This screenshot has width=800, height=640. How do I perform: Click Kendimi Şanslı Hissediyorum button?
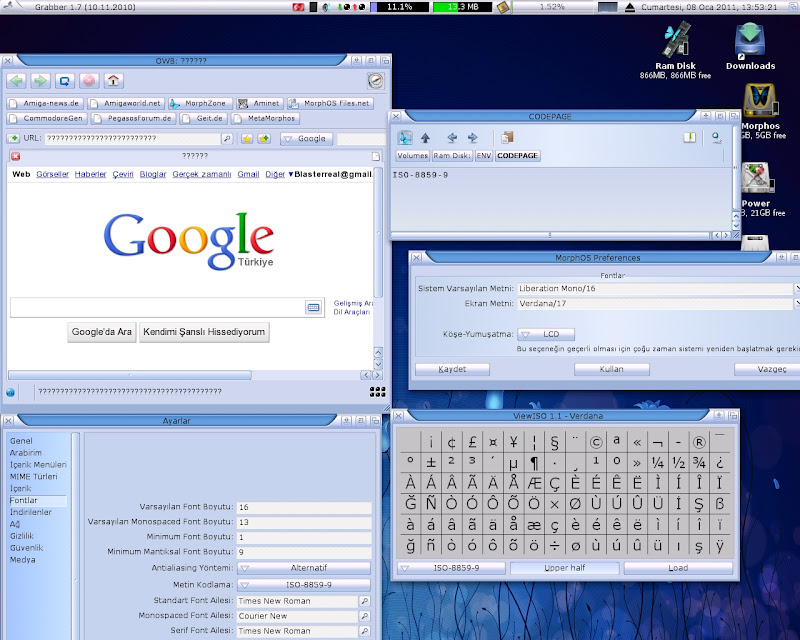[x=204, y=332]
